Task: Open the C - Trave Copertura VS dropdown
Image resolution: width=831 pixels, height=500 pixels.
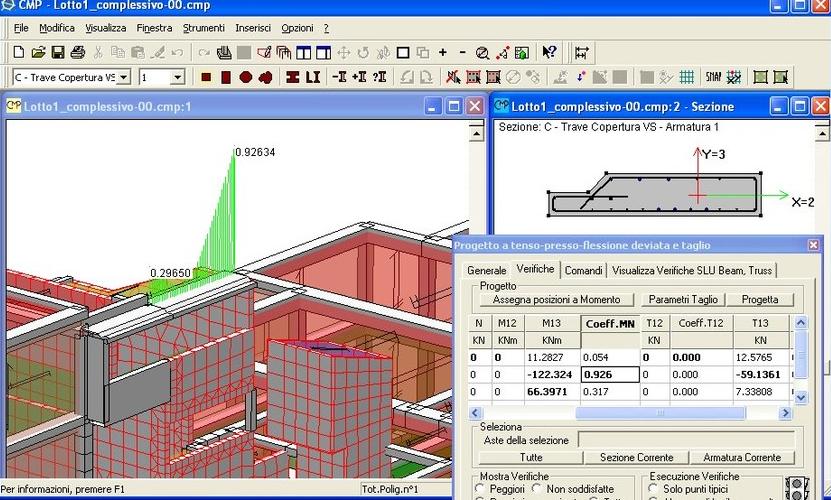Action: coord(123,77)
